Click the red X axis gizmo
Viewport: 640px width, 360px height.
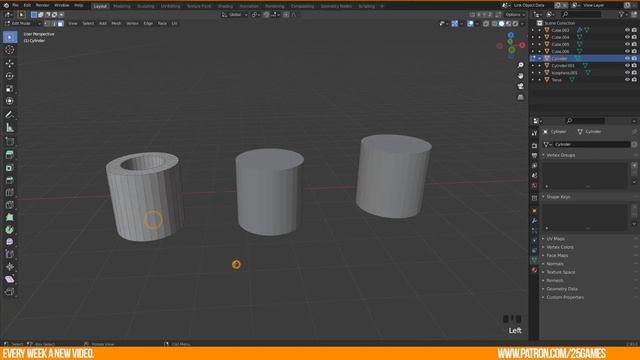(522, 45)
